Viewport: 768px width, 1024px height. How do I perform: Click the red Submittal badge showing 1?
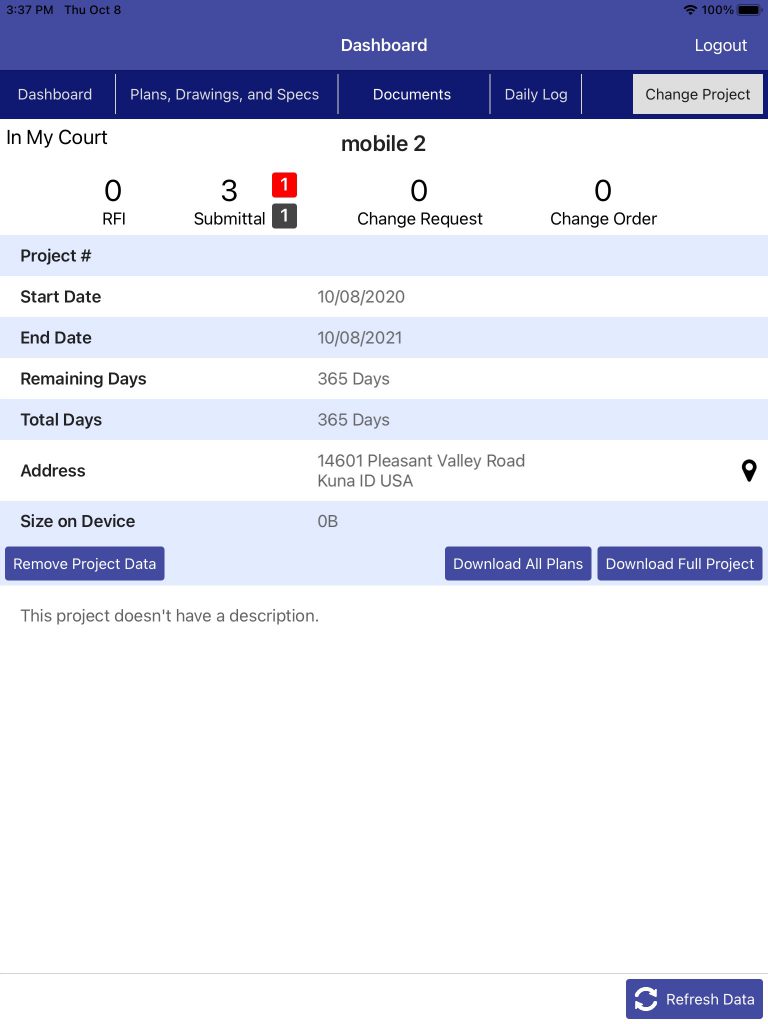(x=284, y=185)
